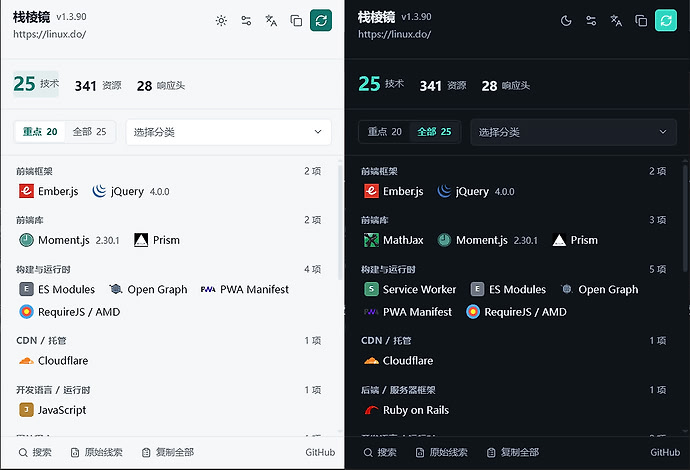Click RequireJS / AMD entry in light panel

(x=70, y=312)
